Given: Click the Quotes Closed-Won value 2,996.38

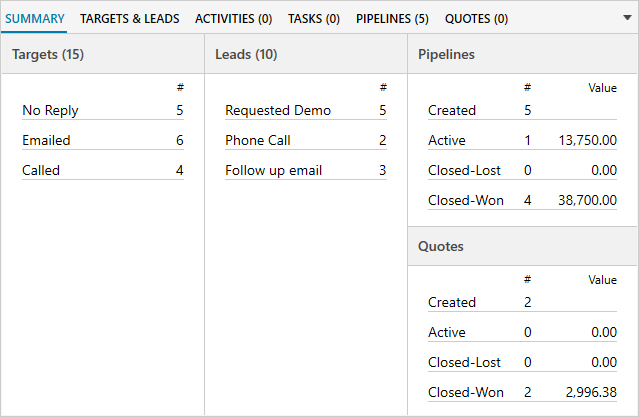Looking at the screenshot, I should pos(592,393).
